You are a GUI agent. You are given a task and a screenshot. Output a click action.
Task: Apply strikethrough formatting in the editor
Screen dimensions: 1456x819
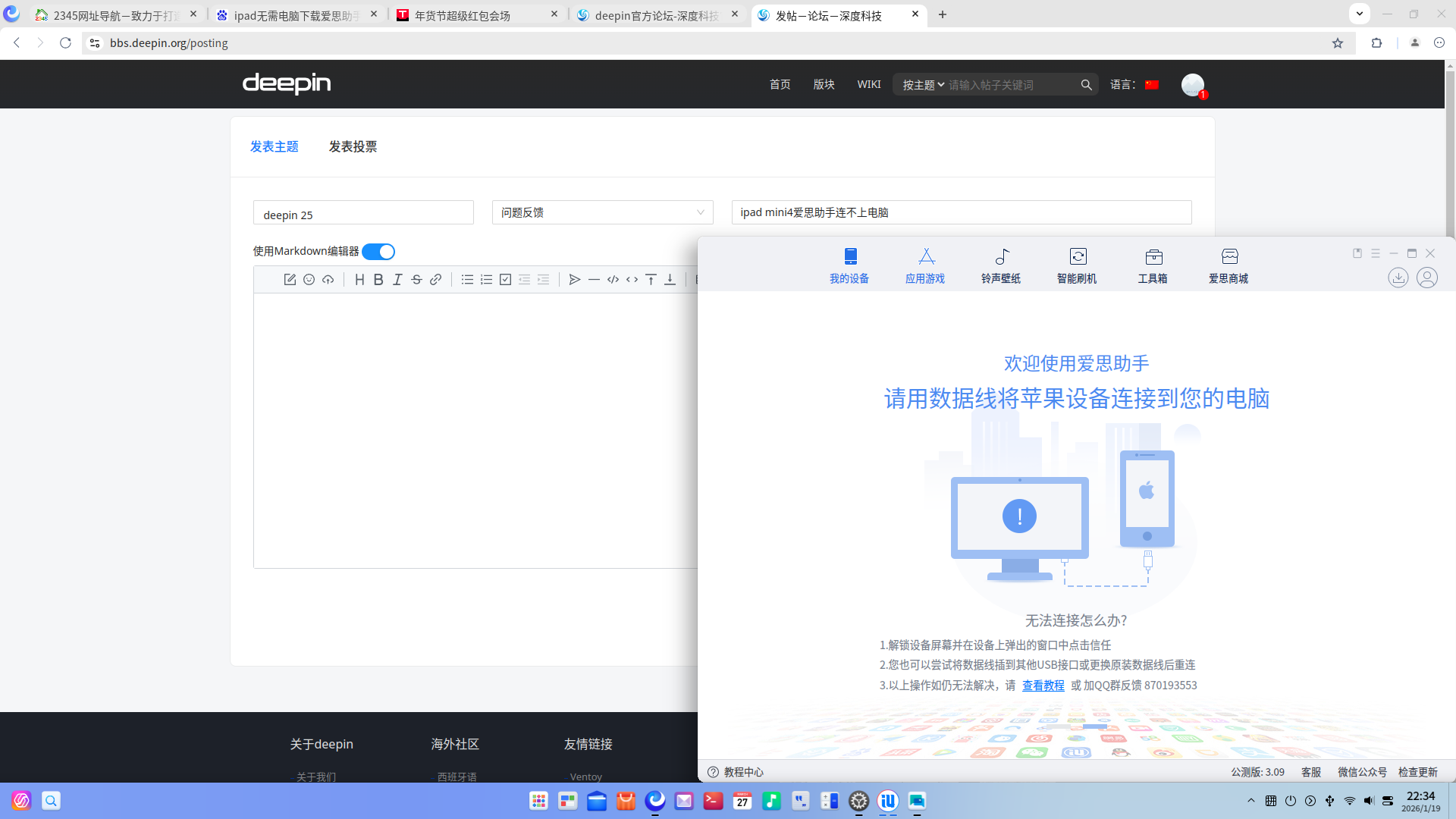pyautogui.click(x=416, y=279)
